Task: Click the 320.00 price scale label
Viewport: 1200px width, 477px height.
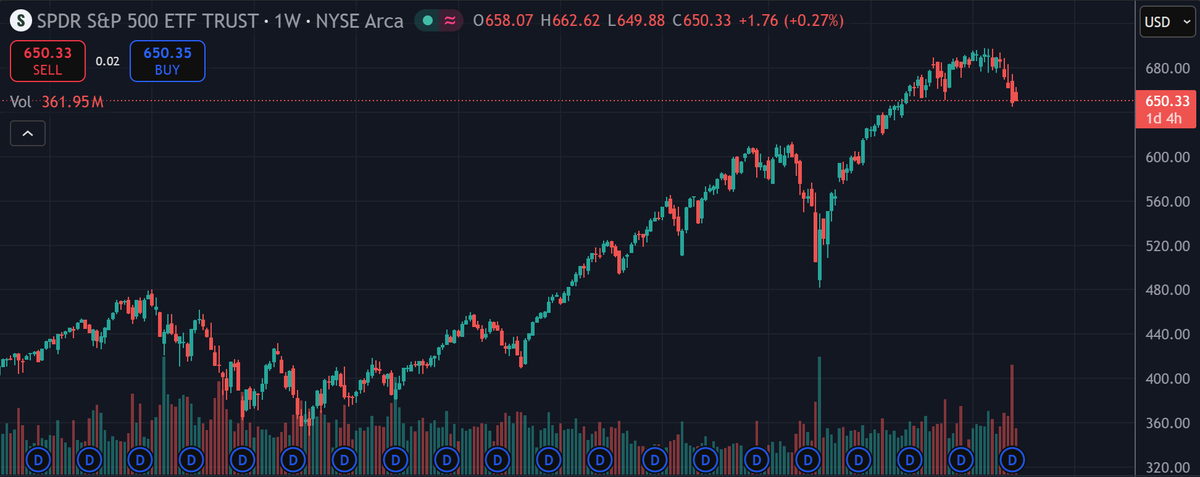Action: tap(1166, 467)
